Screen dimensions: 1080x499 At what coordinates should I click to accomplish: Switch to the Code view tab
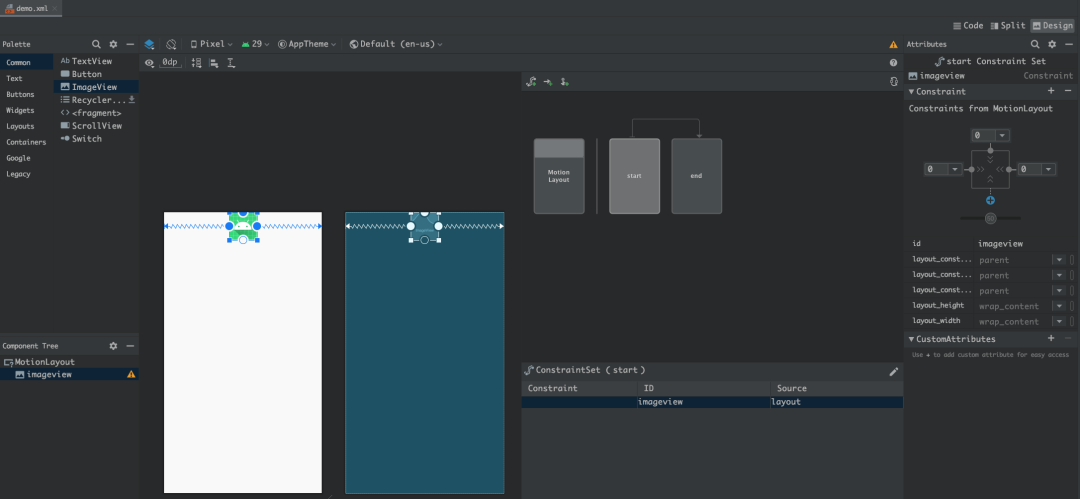click(x=968, y=25)
